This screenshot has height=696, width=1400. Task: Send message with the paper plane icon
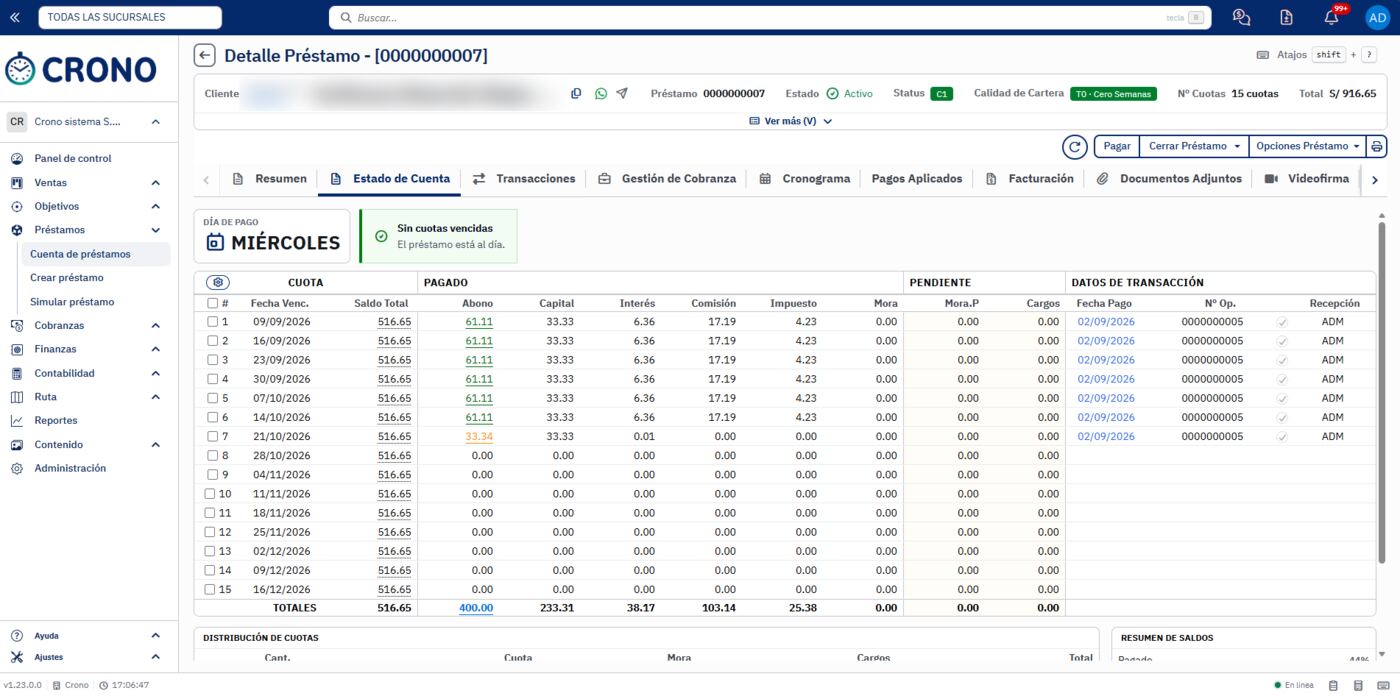(622, 93)
